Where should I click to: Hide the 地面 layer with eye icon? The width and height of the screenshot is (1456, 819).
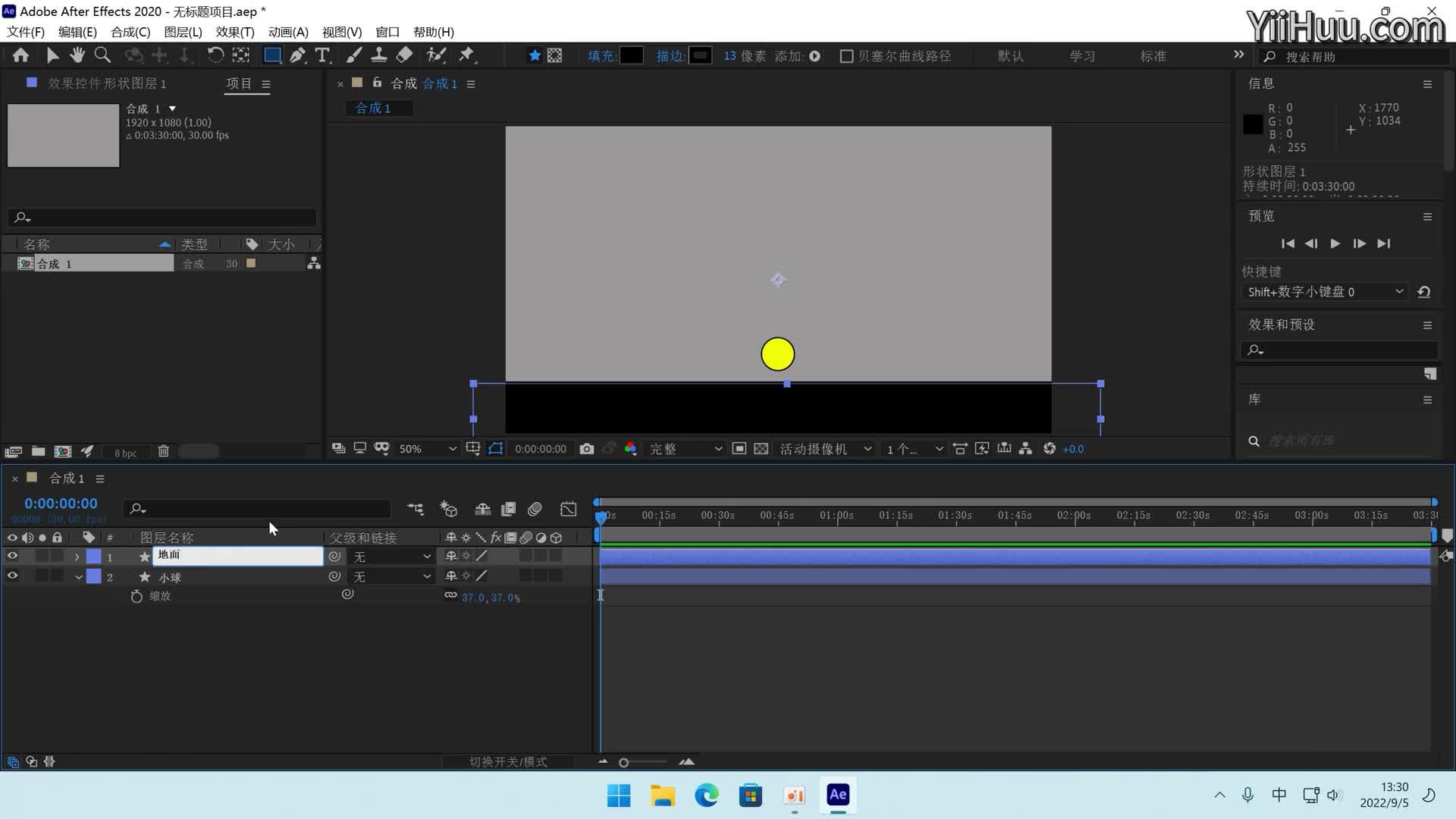(x=12, y=556)
